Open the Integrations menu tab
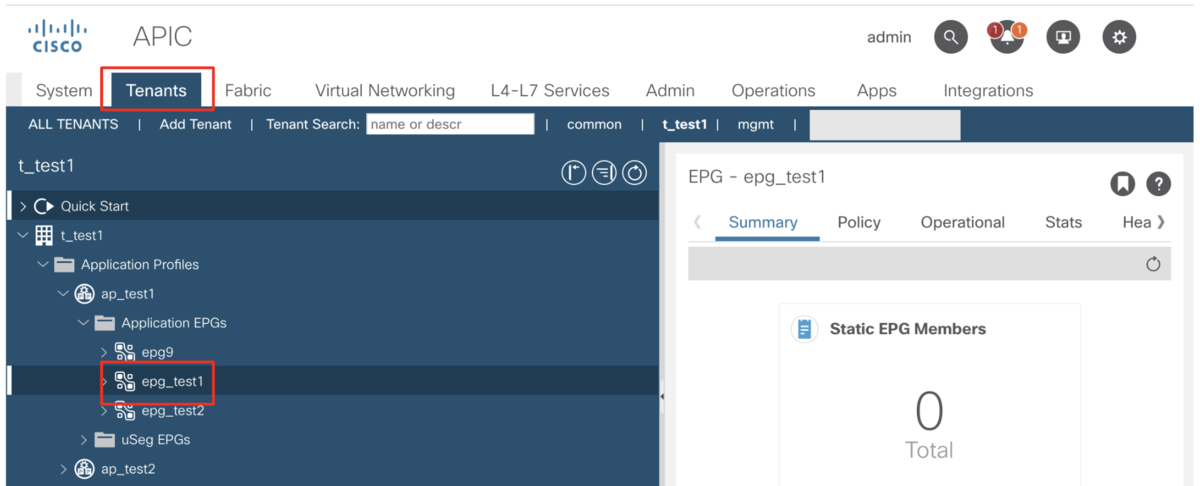1200x486 pixels. [x=988, y=90]
